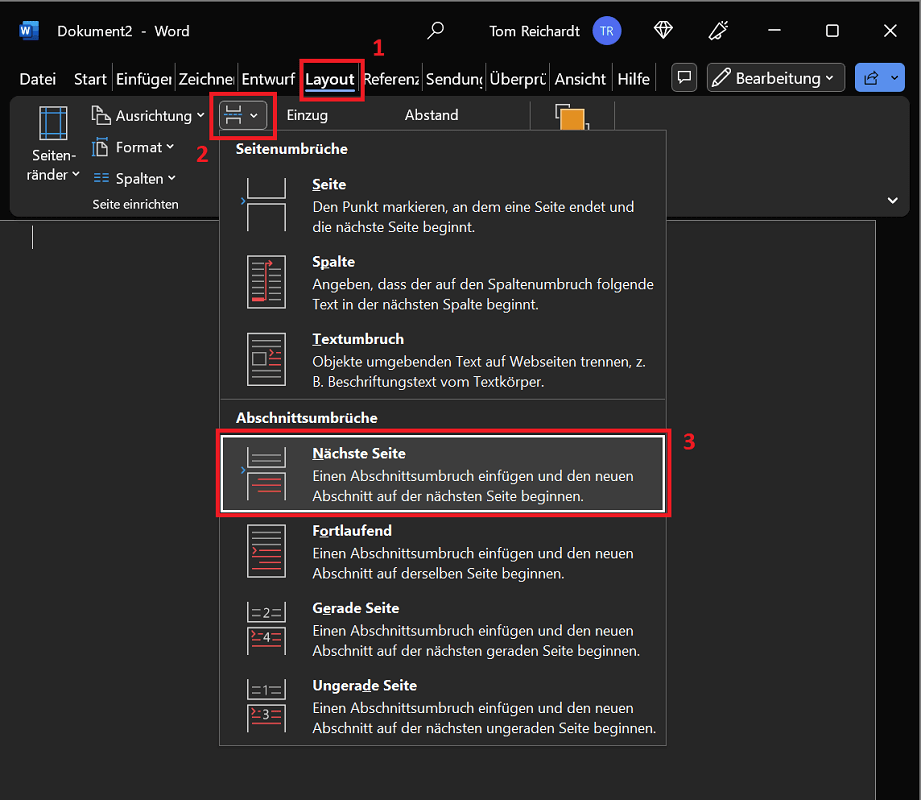The height and width of the screenshot is (800, 921).
Task: Click the Einzug label
Action: pyautogui.click(x=307, y=115)
